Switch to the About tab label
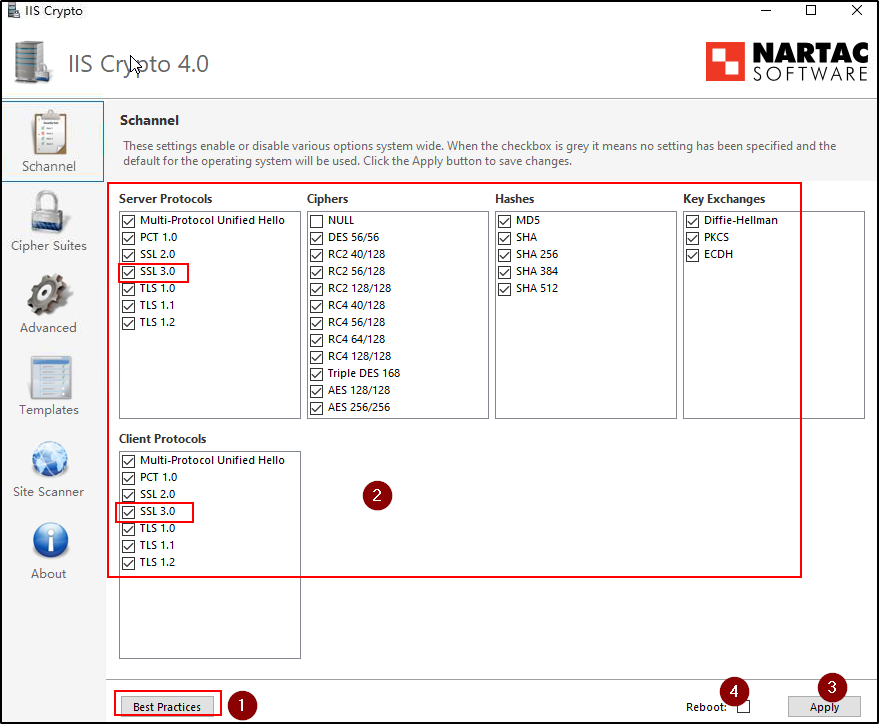The height and width of the screenshot is (724, 879). pos(48,573)
